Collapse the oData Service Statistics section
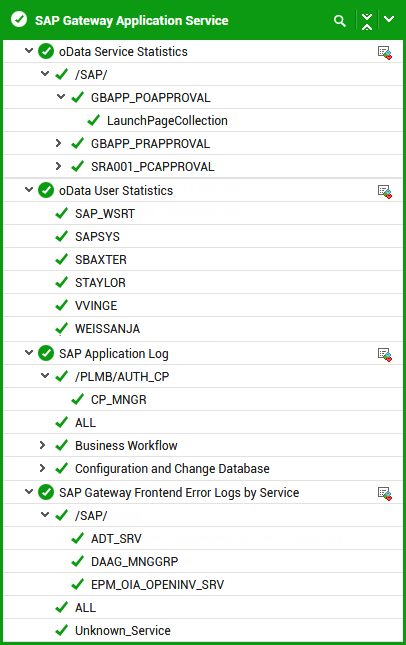 [x=29, y=51]
